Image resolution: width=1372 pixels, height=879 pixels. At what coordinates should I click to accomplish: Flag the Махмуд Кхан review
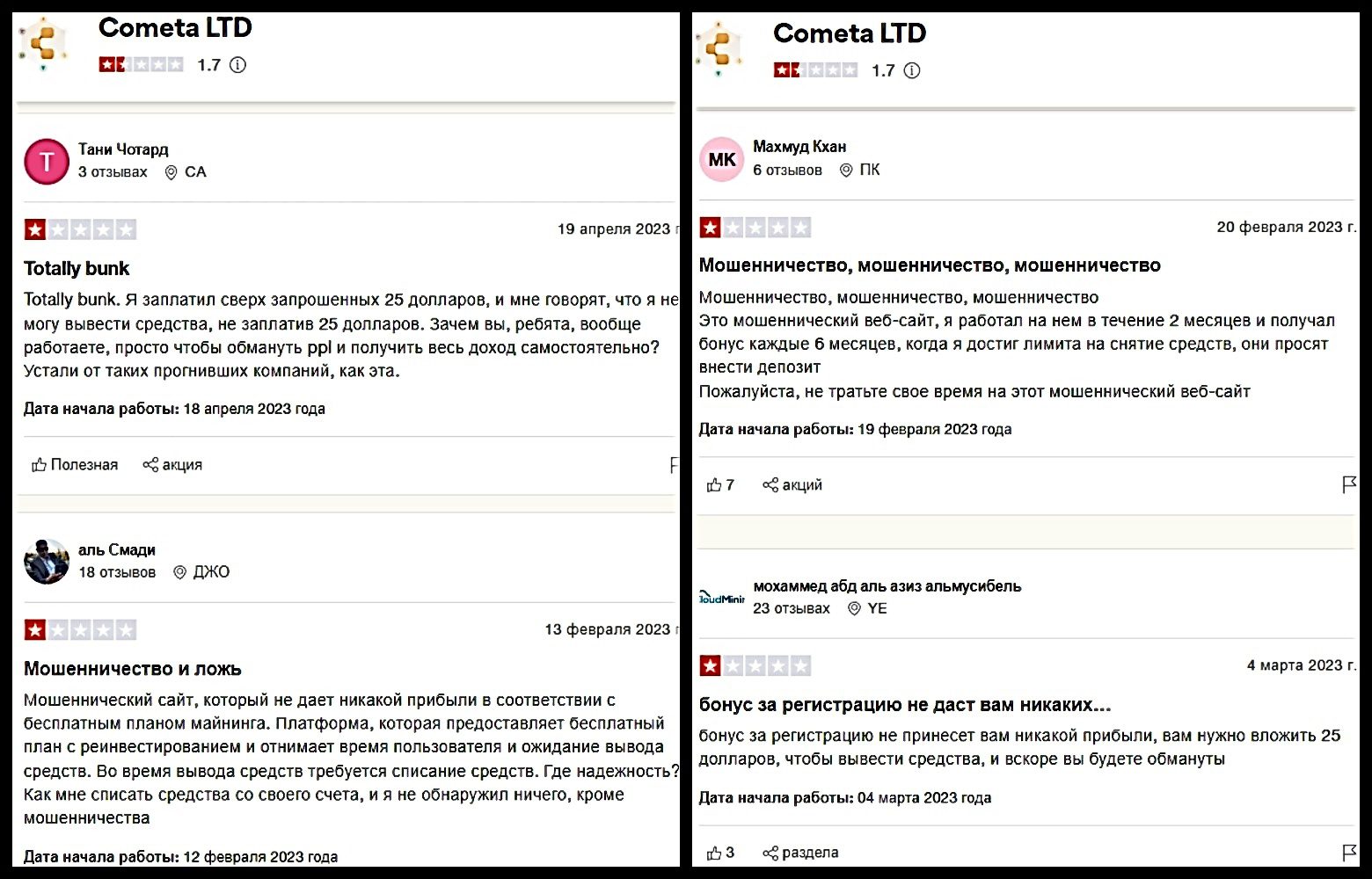tap(1349, 484)
